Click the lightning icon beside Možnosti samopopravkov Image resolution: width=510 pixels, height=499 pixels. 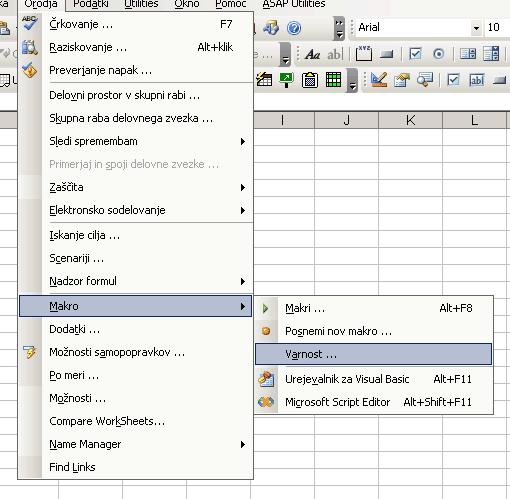30,352
